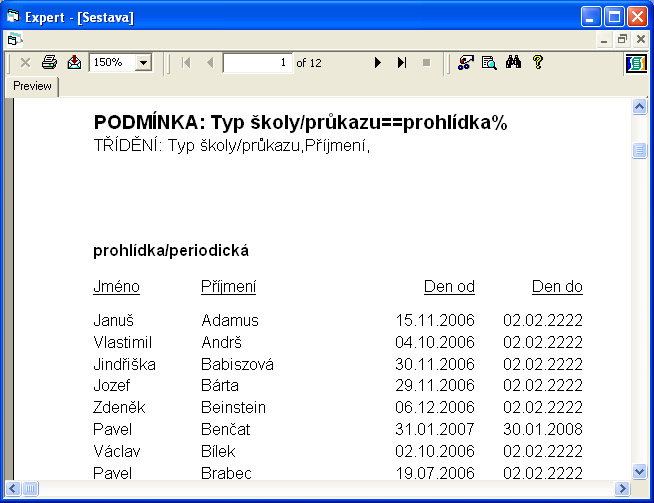Go to the next page arrow

coord(378,63)
